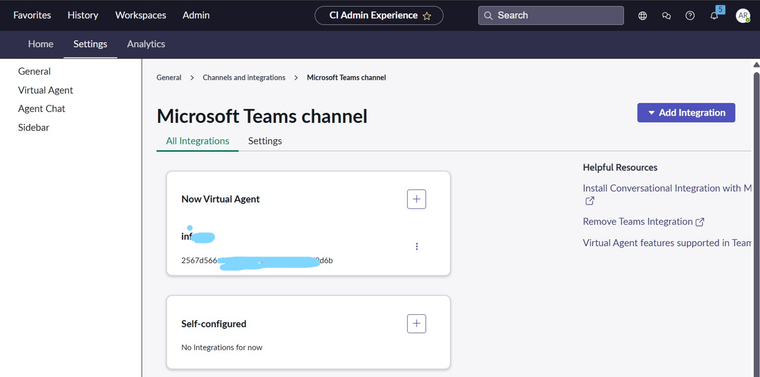Click into the Search field
This screenshot has height=377, width=760.
(x=551, y=16)
